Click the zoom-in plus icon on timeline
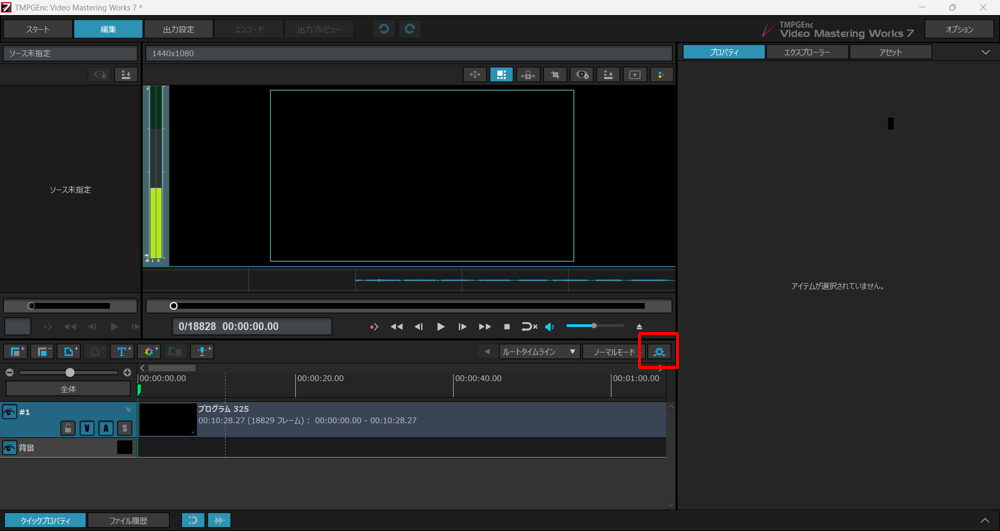 click(128, 372)
